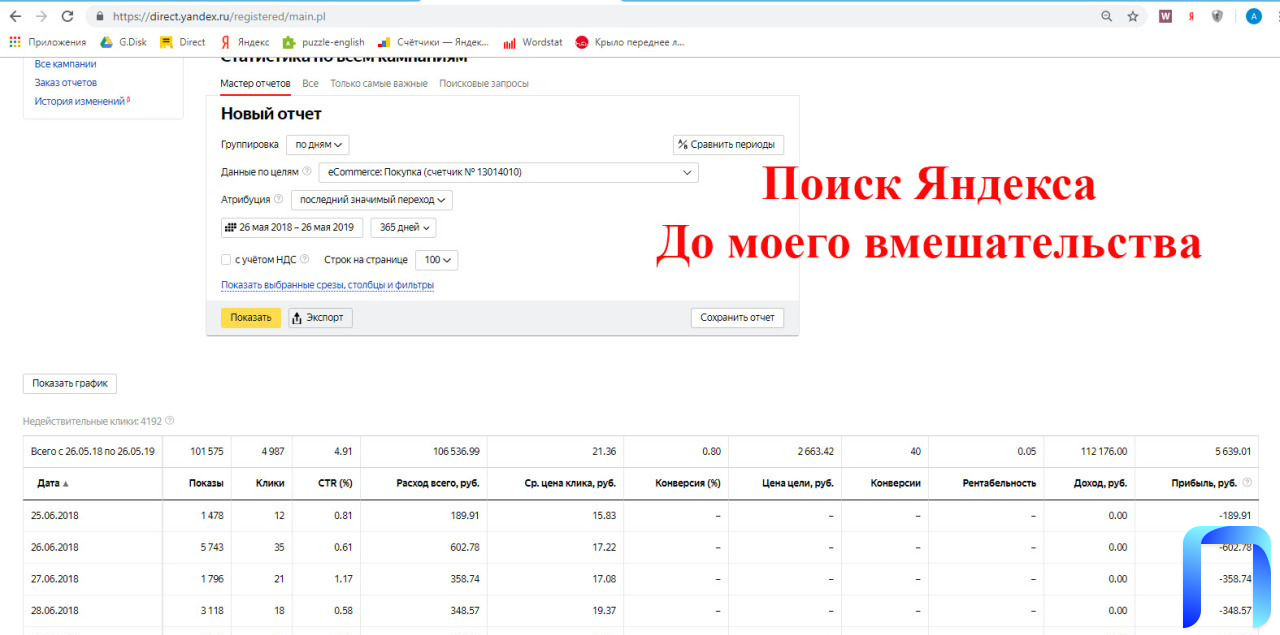Image resolution: width=1280 pixels, height=635 pixels.
Task: Open the Приложения apps shortcut
Action: coord(49,42)
